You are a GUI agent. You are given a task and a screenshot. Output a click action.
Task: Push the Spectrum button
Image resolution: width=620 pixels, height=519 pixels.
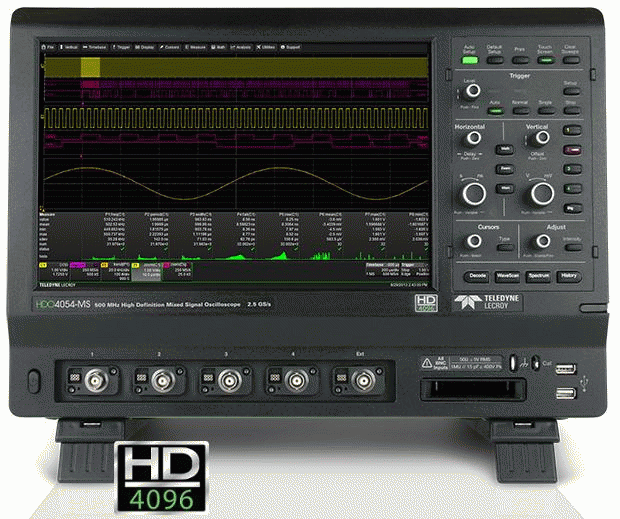(538, 276)
